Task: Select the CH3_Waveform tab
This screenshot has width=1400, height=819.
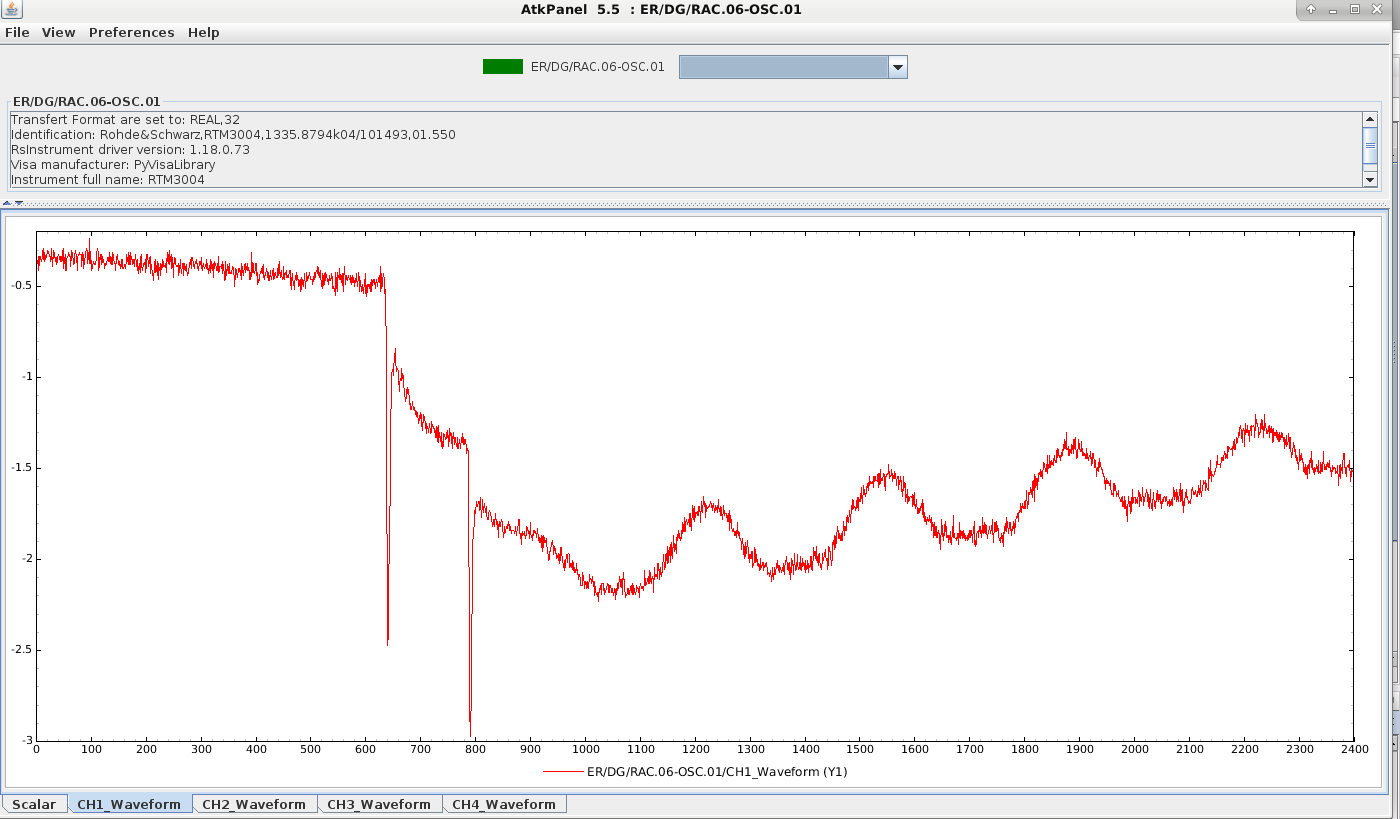Action: (x=378, y=804)
